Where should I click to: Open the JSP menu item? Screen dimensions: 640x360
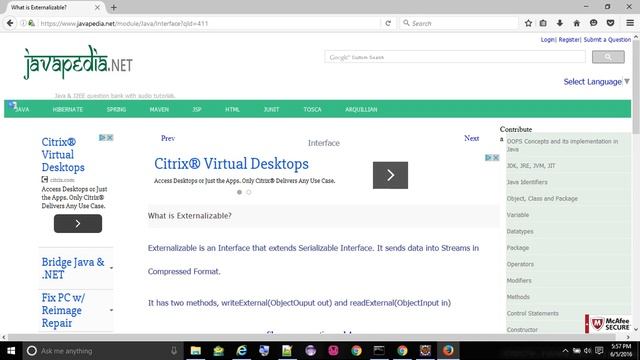(x=197, y=109)
